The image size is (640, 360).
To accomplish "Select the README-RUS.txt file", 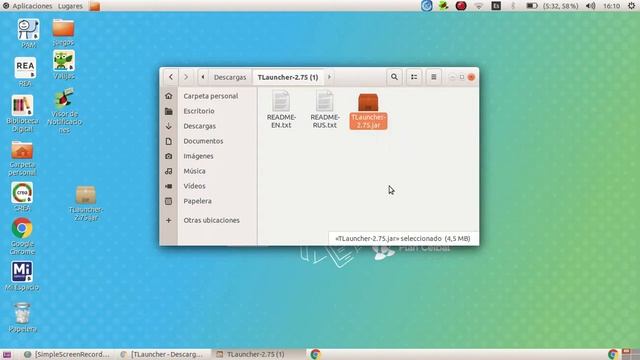I will click(324, 109).
